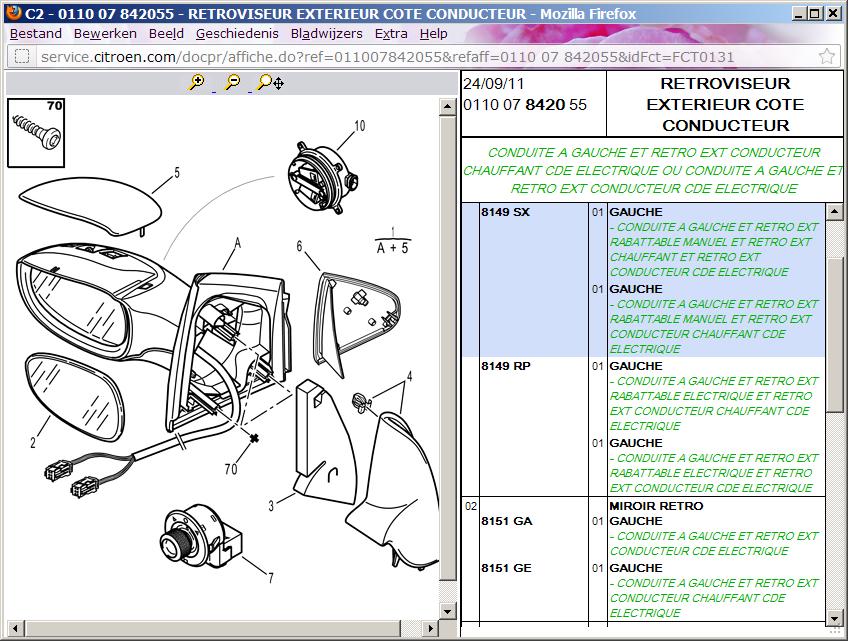Screen dimensions: 848x641
Task: Click the date 24/09/11
Action: [493, 84]
